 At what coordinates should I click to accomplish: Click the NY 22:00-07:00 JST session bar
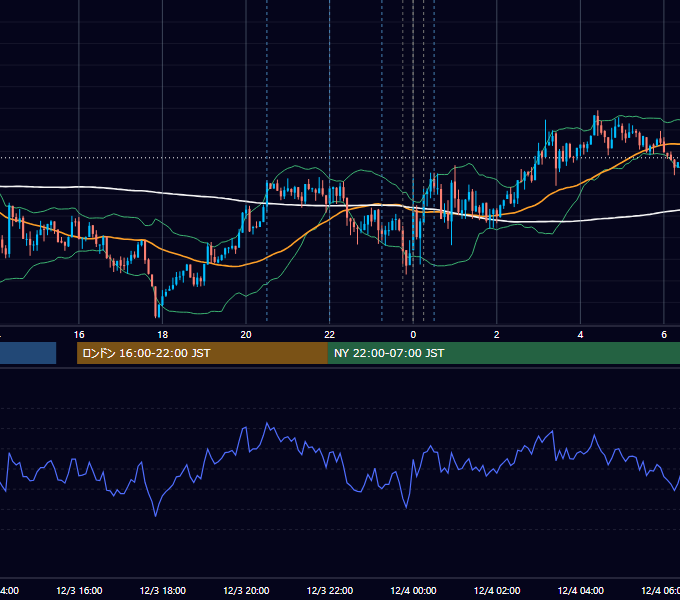[x=503, y=353]
